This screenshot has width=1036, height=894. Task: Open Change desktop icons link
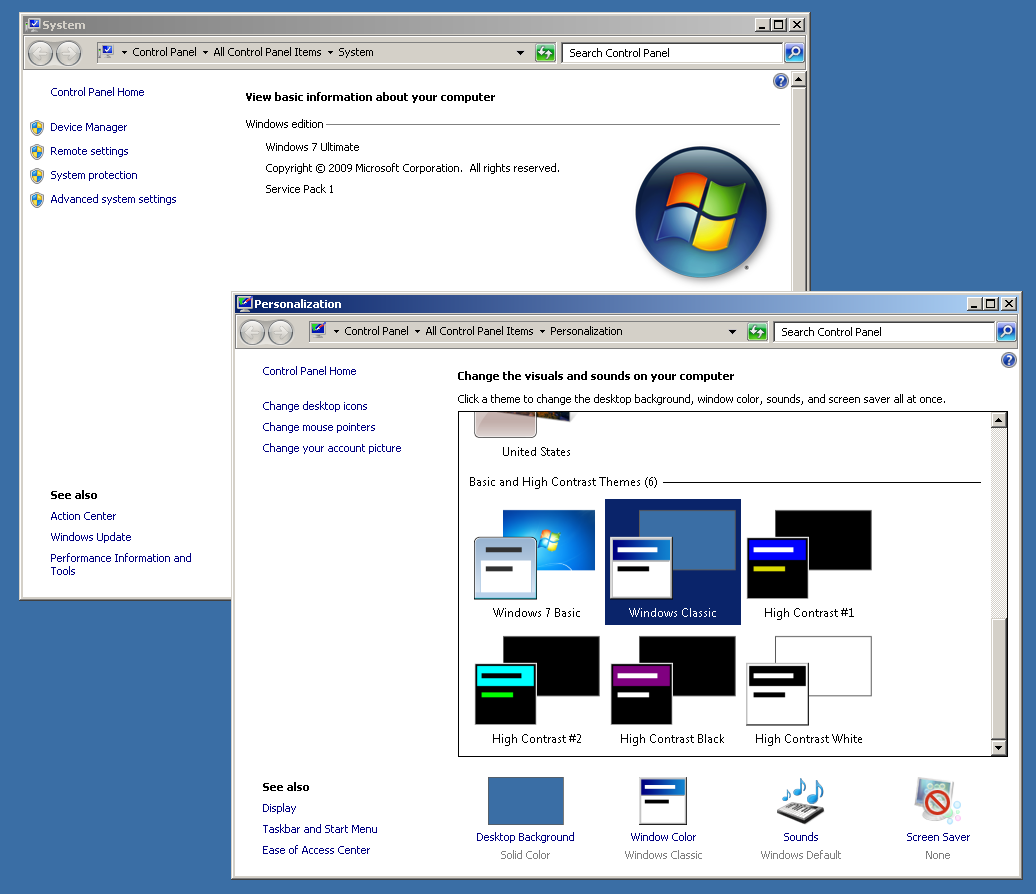coord(315,406)
